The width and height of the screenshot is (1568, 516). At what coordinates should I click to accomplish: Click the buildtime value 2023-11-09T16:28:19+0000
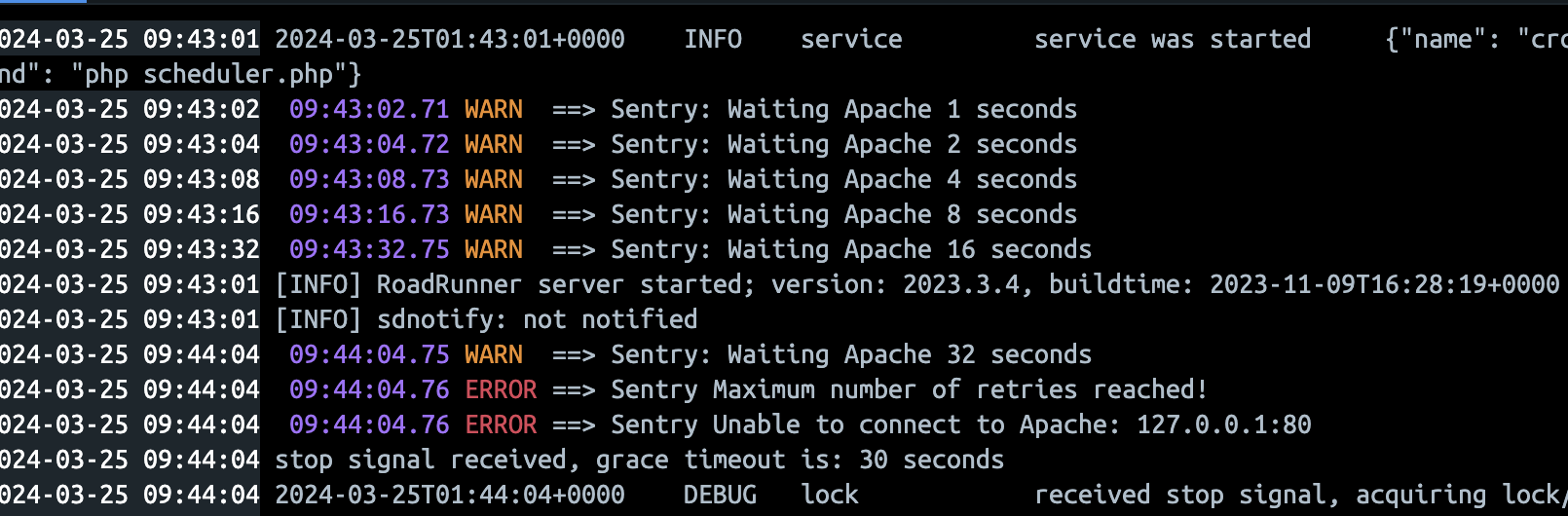coord(1384,284)
